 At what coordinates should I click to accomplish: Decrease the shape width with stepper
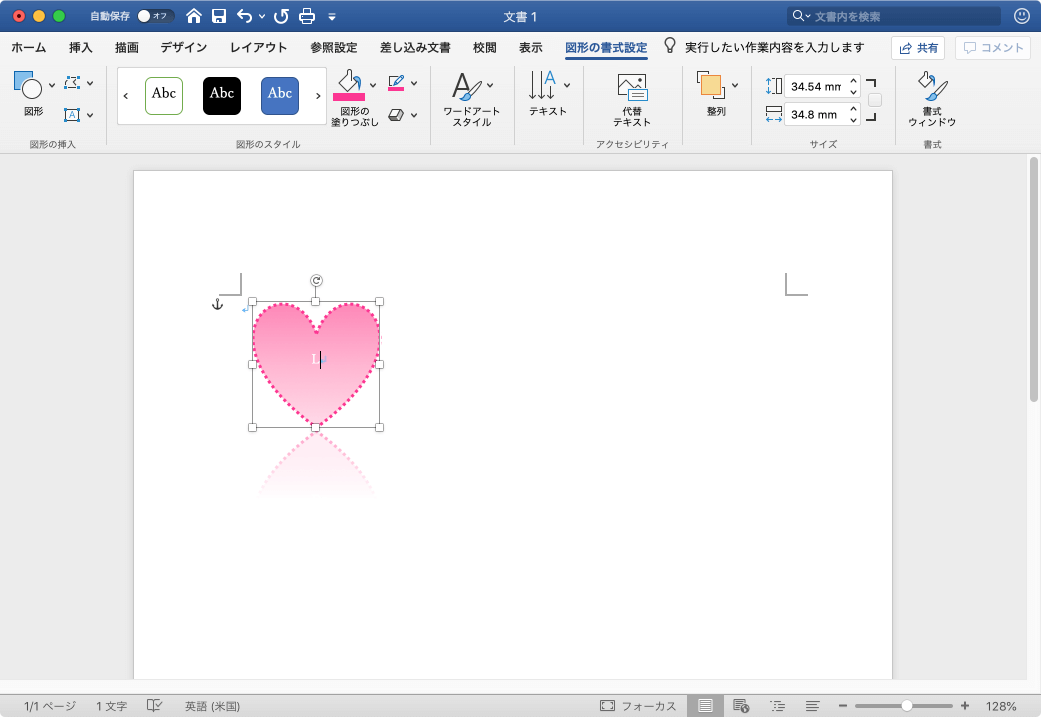(854, 120)
